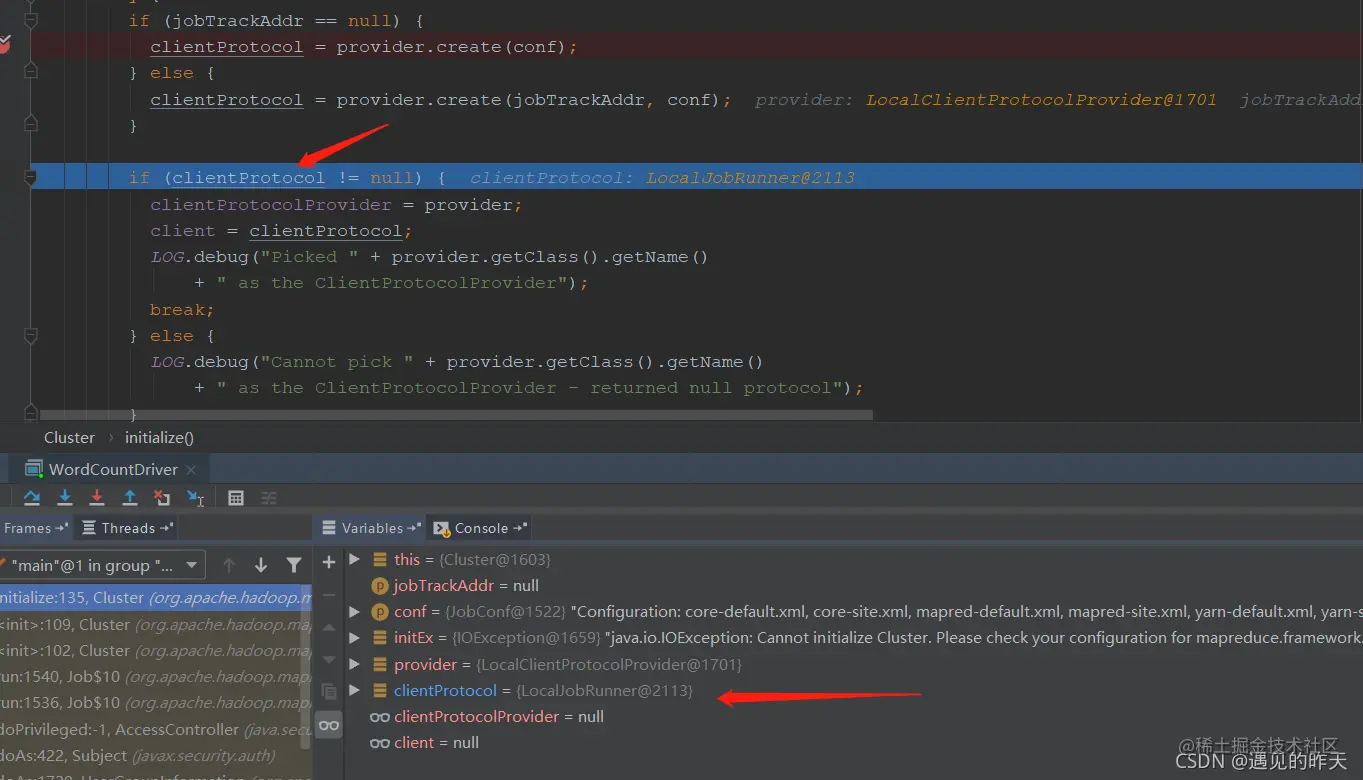1363x780 pixels.
Task: Move to the previous frame with up arrow
Action: [229, 565]
